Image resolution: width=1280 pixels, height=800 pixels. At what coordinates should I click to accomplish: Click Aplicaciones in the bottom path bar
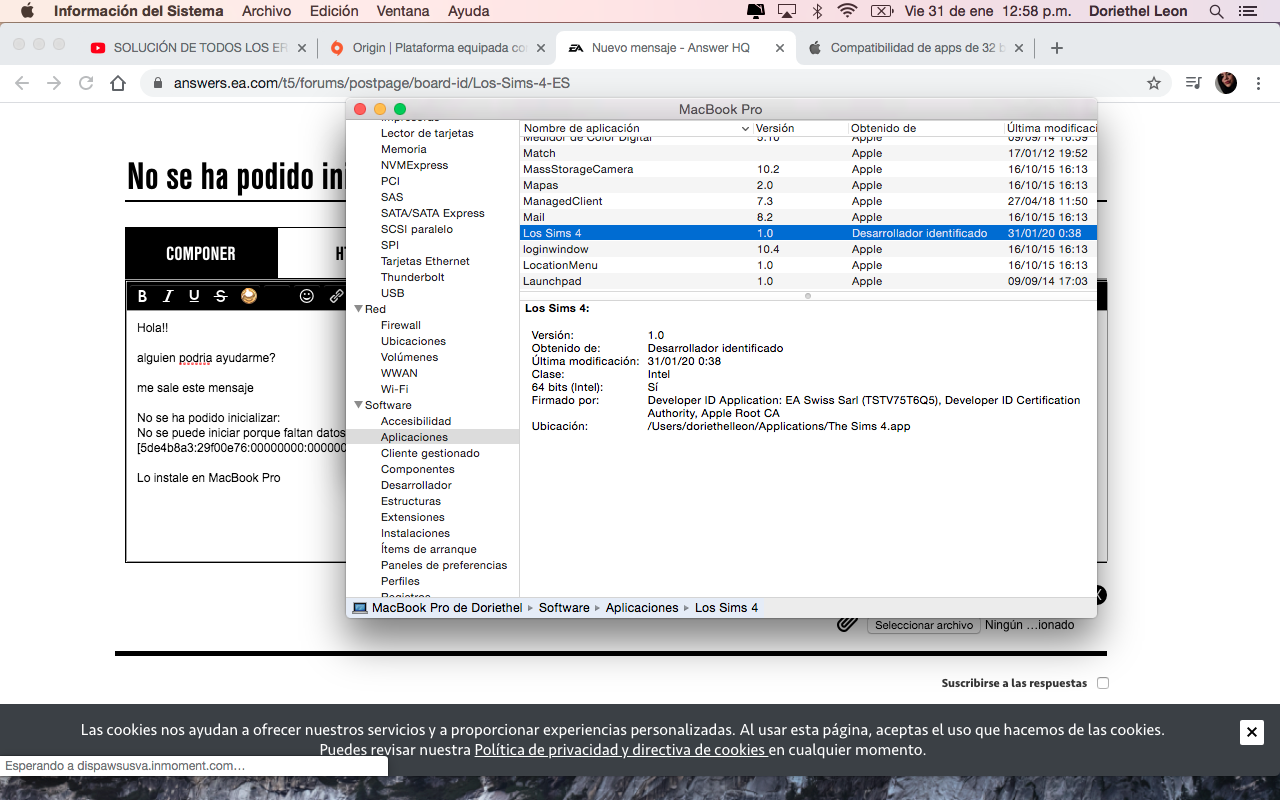[642, 608]
